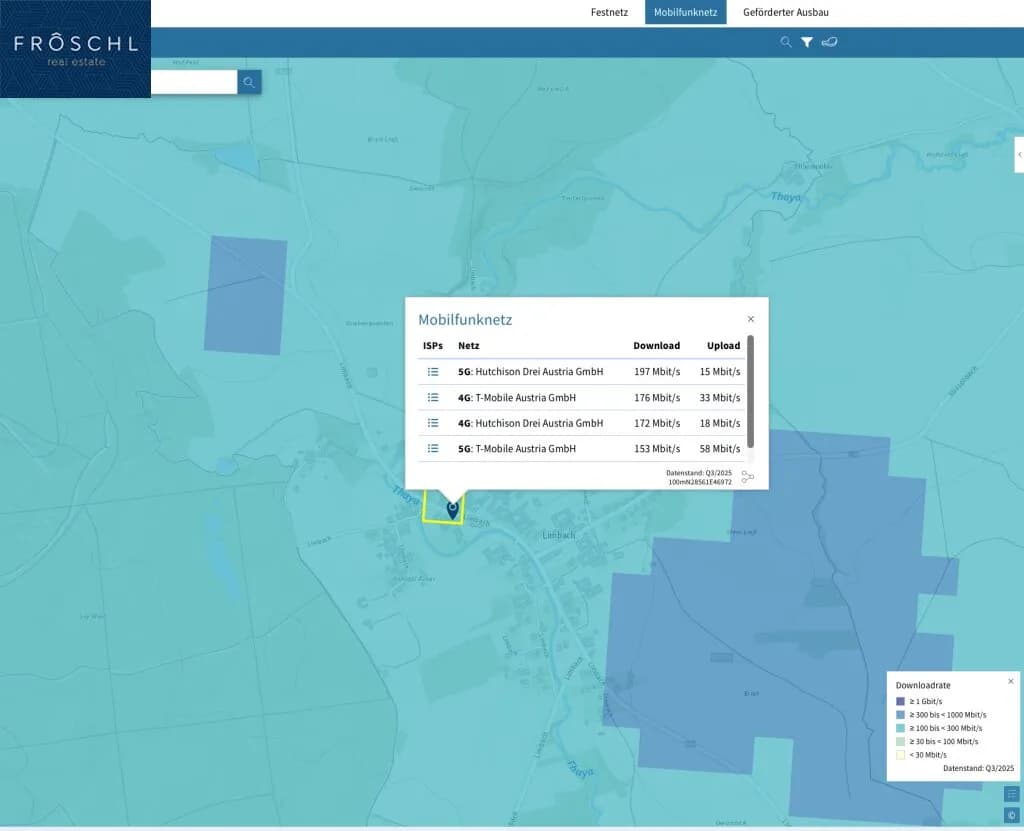
Task: Expand the collapsed side panel chevron on the right edge
Action: [1019, 155]
